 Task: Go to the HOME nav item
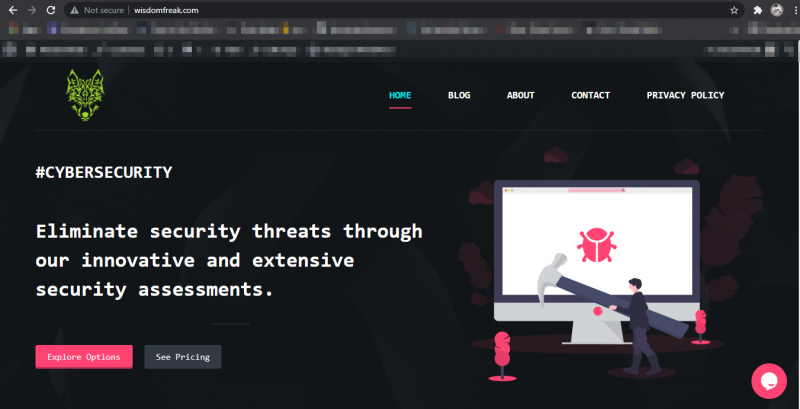400,96
